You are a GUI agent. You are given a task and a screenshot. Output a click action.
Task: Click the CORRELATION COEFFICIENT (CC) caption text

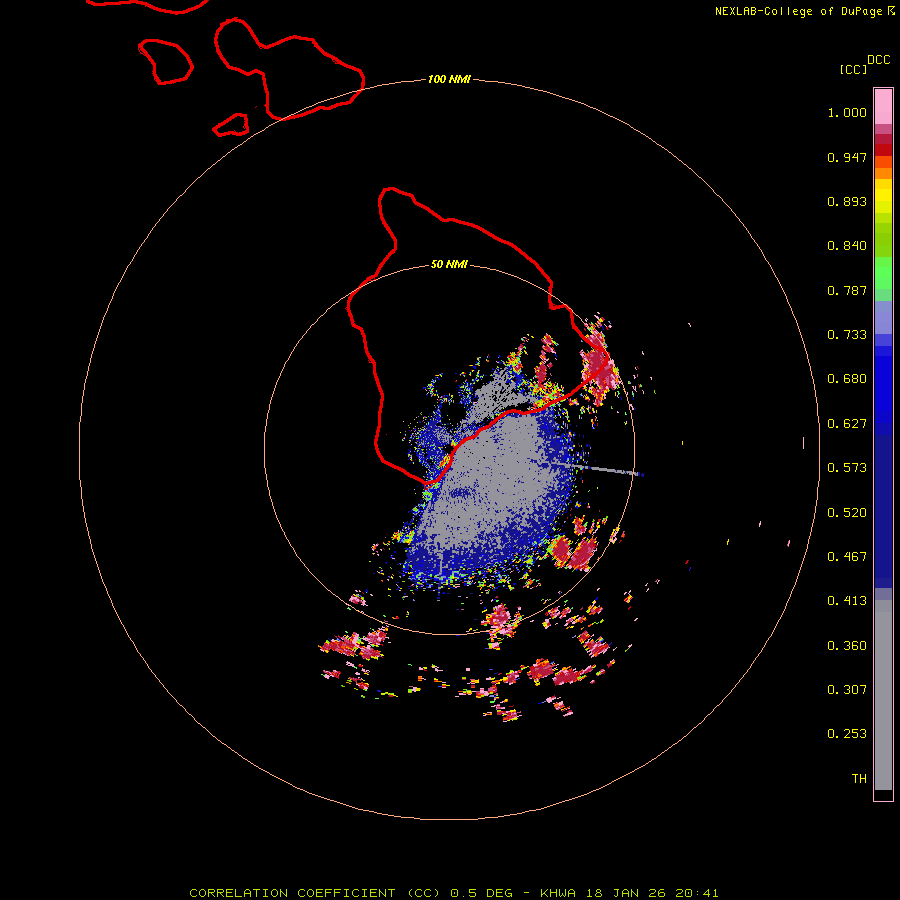316,893
